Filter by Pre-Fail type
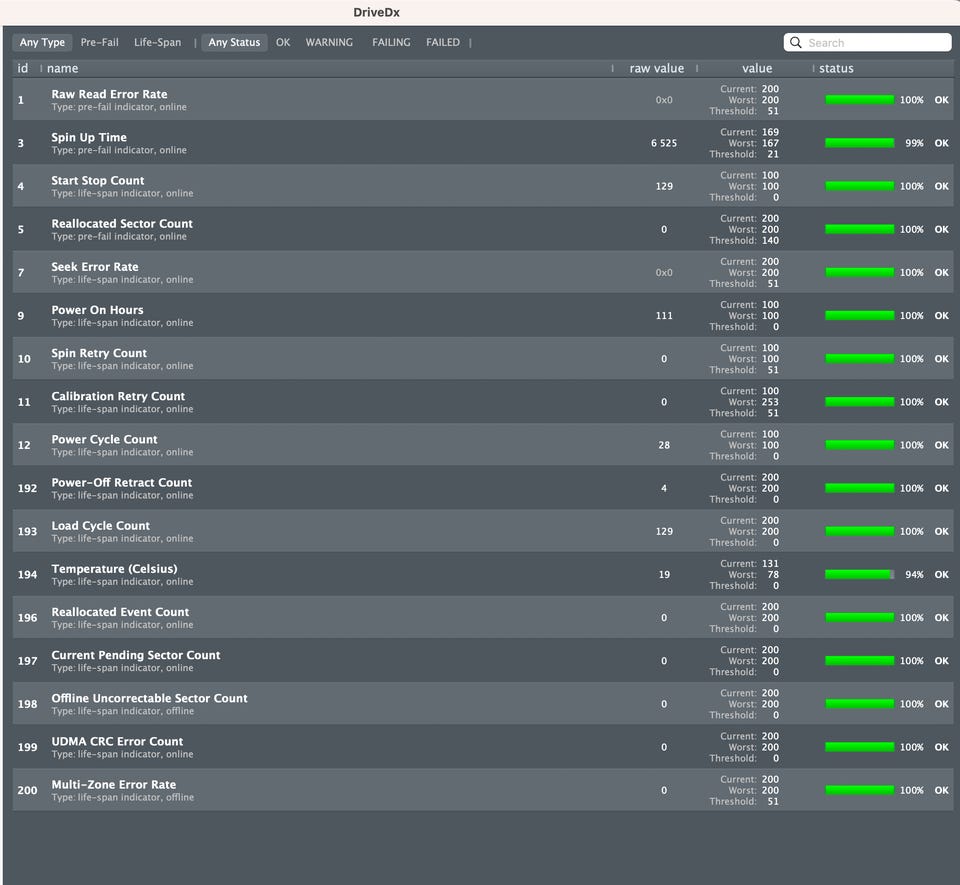The image size is (960, 885). coord(99,42)
